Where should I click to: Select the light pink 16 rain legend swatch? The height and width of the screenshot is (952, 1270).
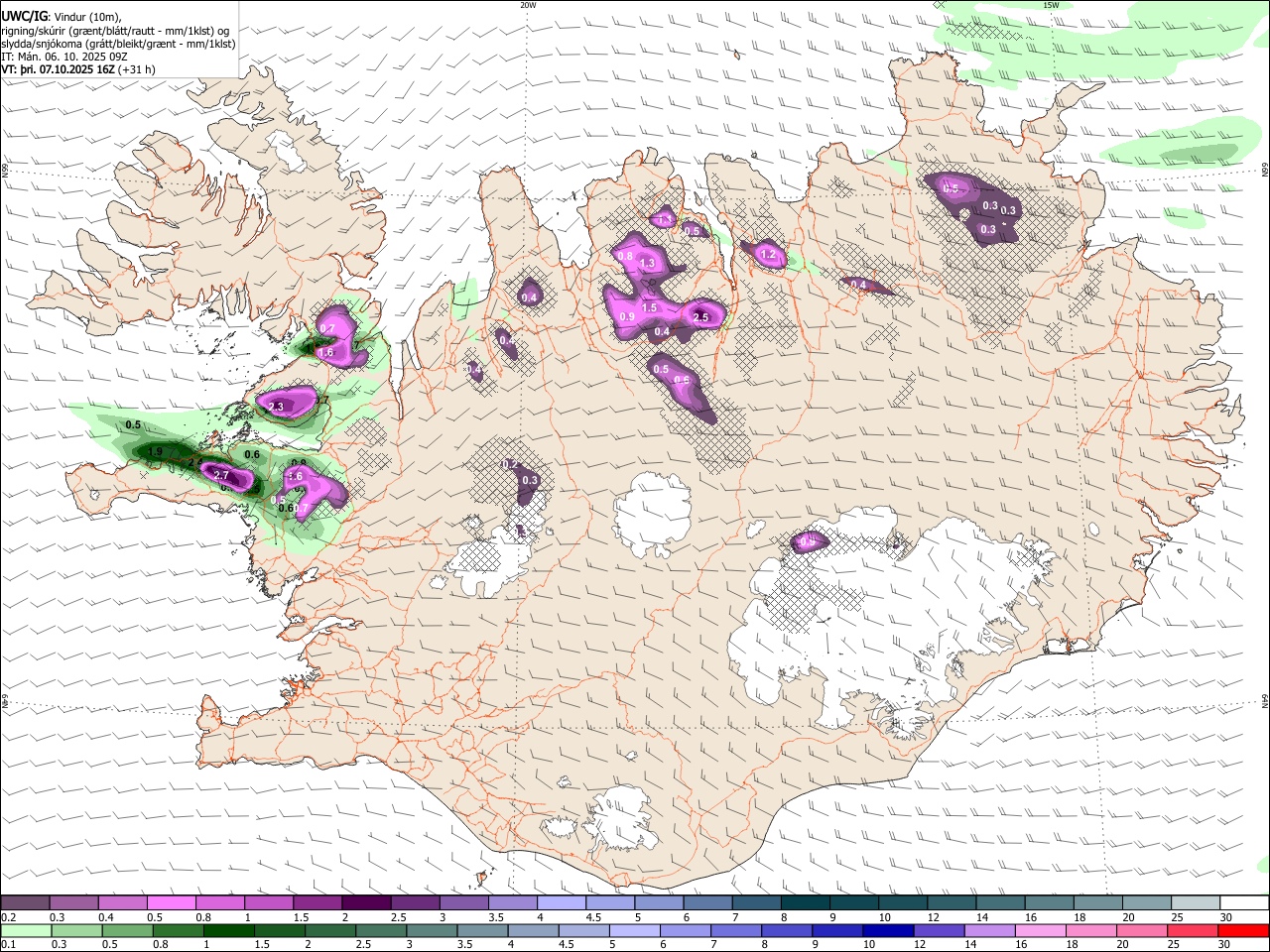tap(1042, 930)
